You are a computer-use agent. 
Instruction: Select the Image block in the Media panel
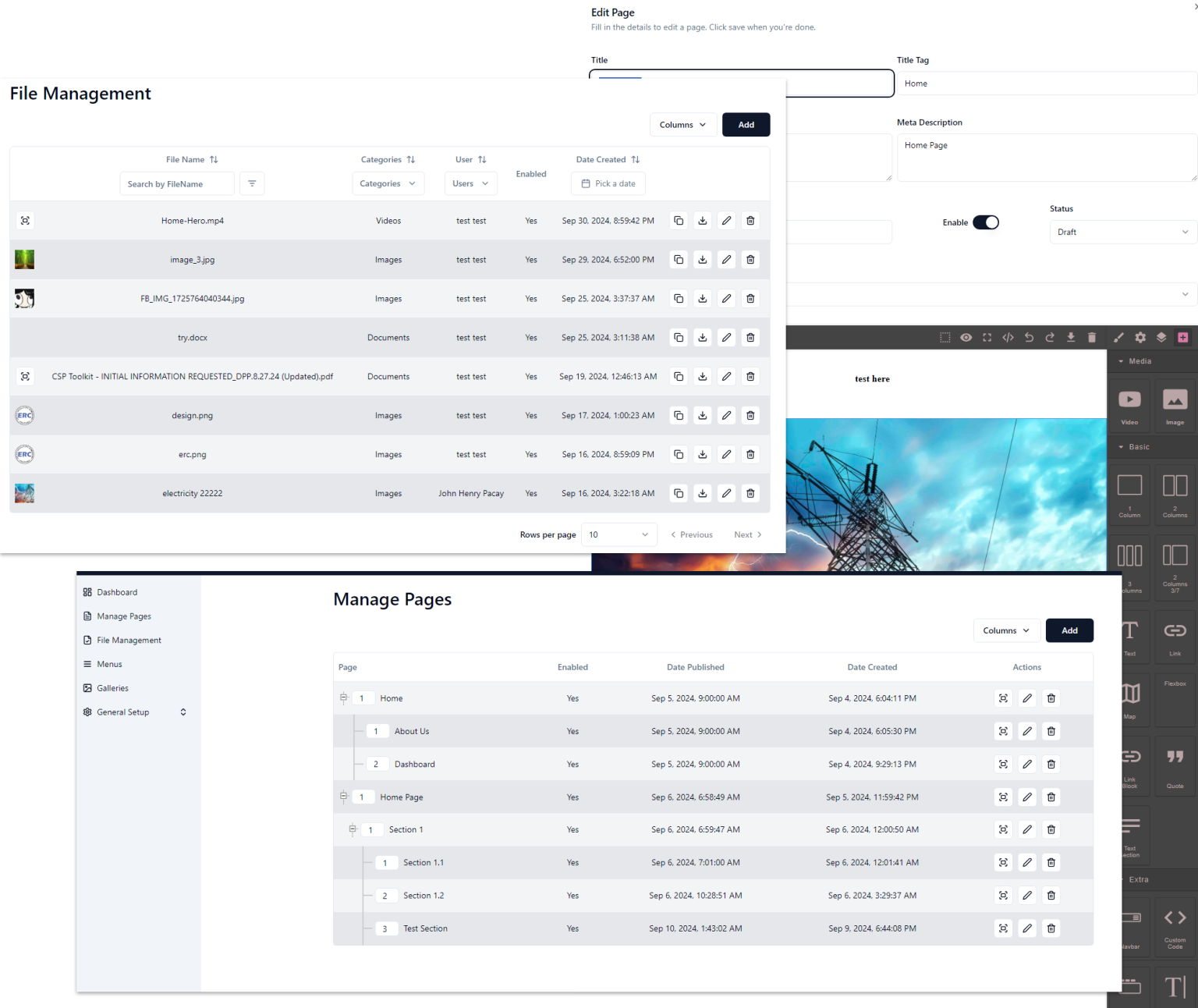[x=1175, y=404]
